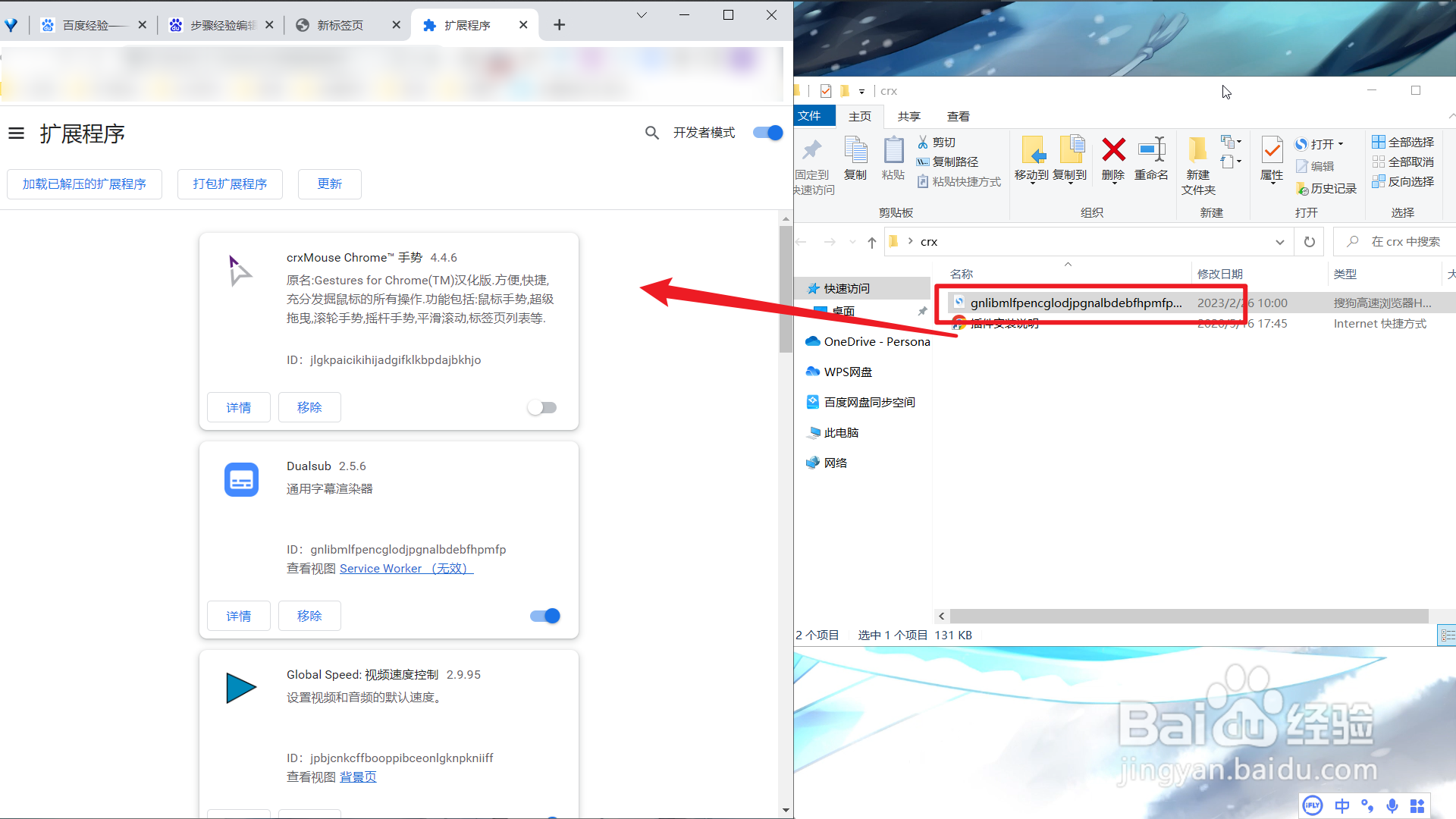The height and width of the screenshot is (819, 1456).
Task: Click 复制路径 in the ribbon
Action: click(x=948, y=162)
